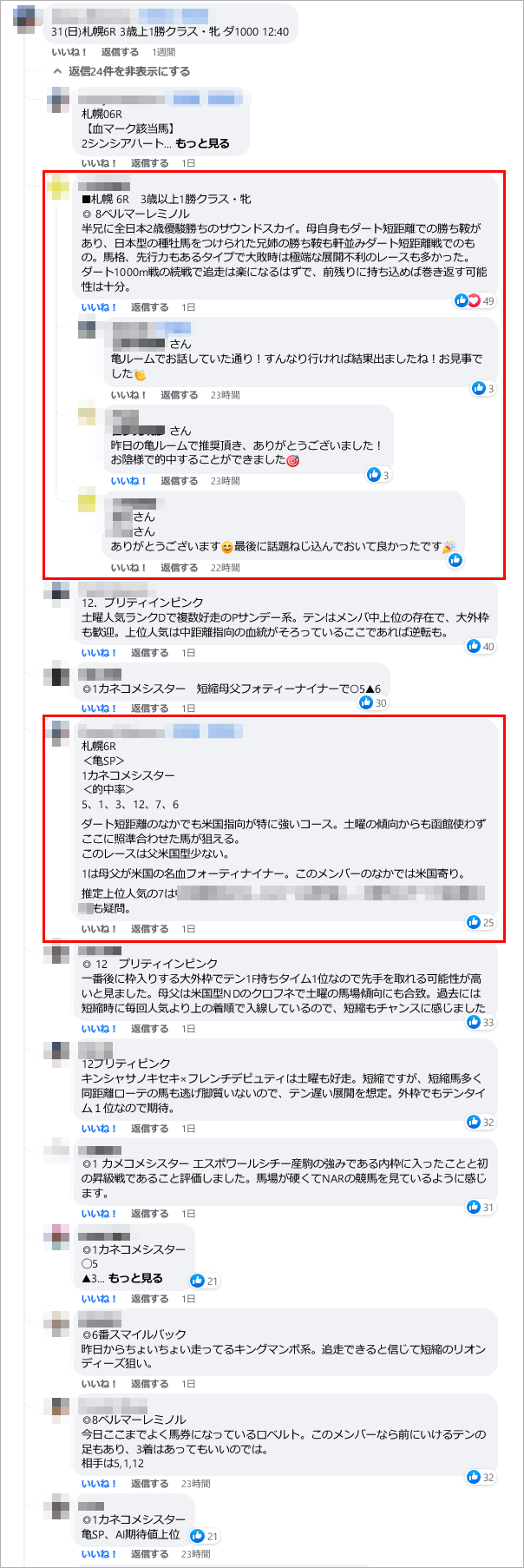Expand 2シンシアハート comment with もっと見る

coord(202,143)
